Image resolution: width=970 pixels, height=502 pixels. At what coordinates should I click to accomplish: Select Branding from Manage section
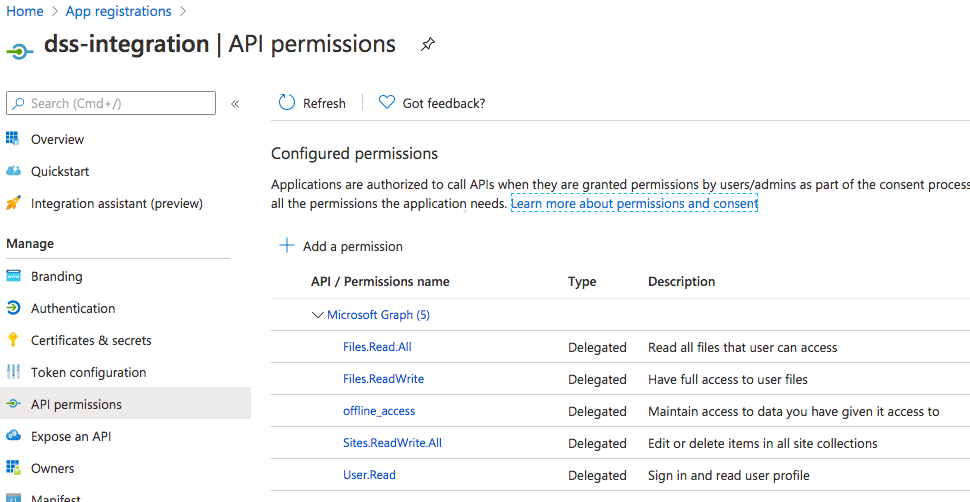pyautogui.click(x=56, y=276)
